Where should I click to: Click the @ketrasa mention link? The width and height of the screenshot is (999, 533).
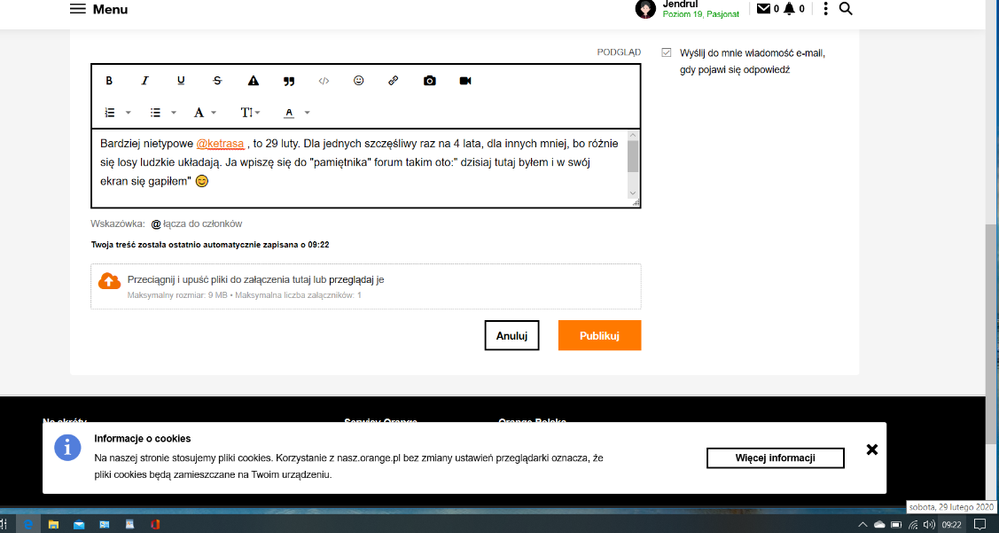[x=220, y=143]
